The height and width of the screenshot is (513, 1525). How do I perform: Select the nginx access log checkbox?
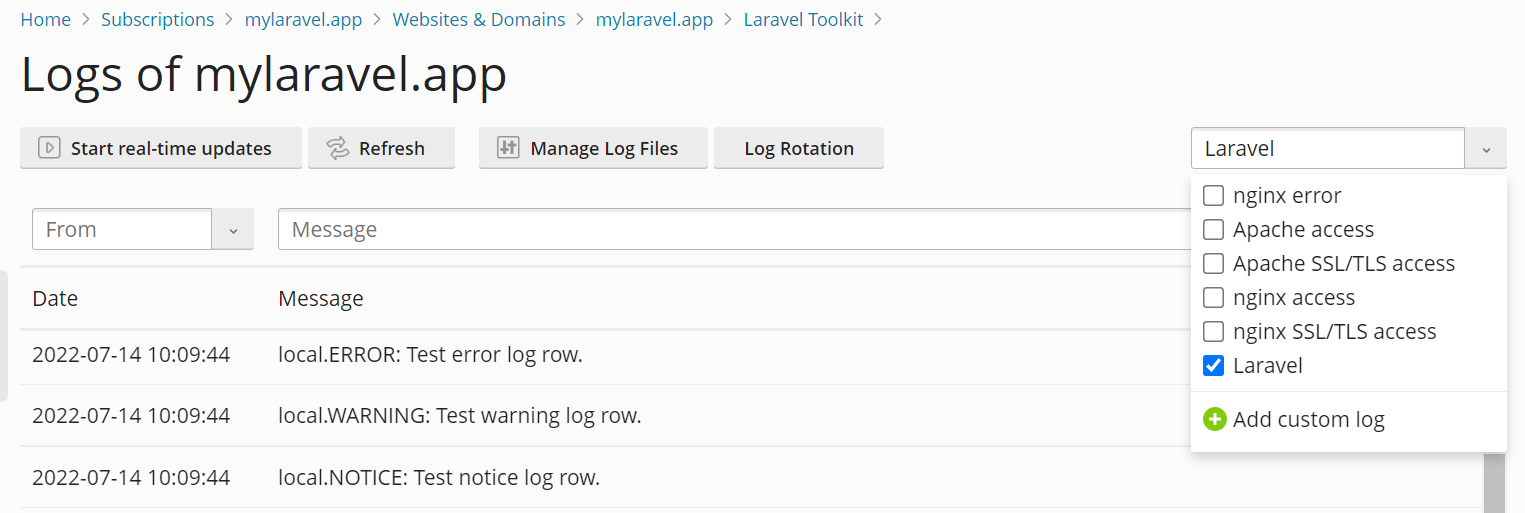click(1213, 298)
